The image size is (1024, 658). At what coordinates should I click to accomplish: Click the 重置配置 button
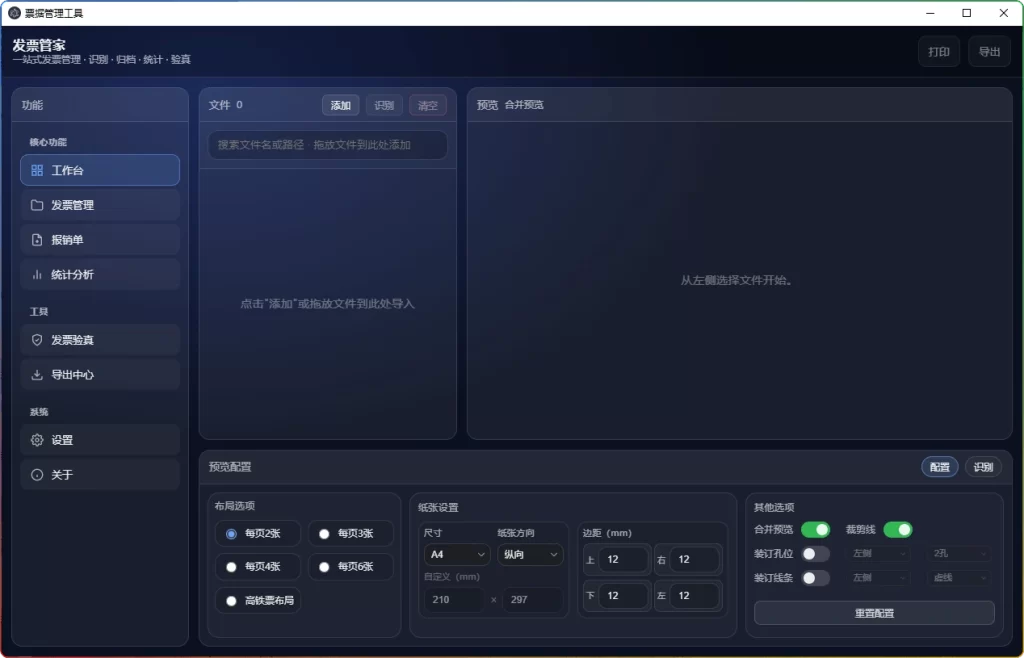pos(873,612)
